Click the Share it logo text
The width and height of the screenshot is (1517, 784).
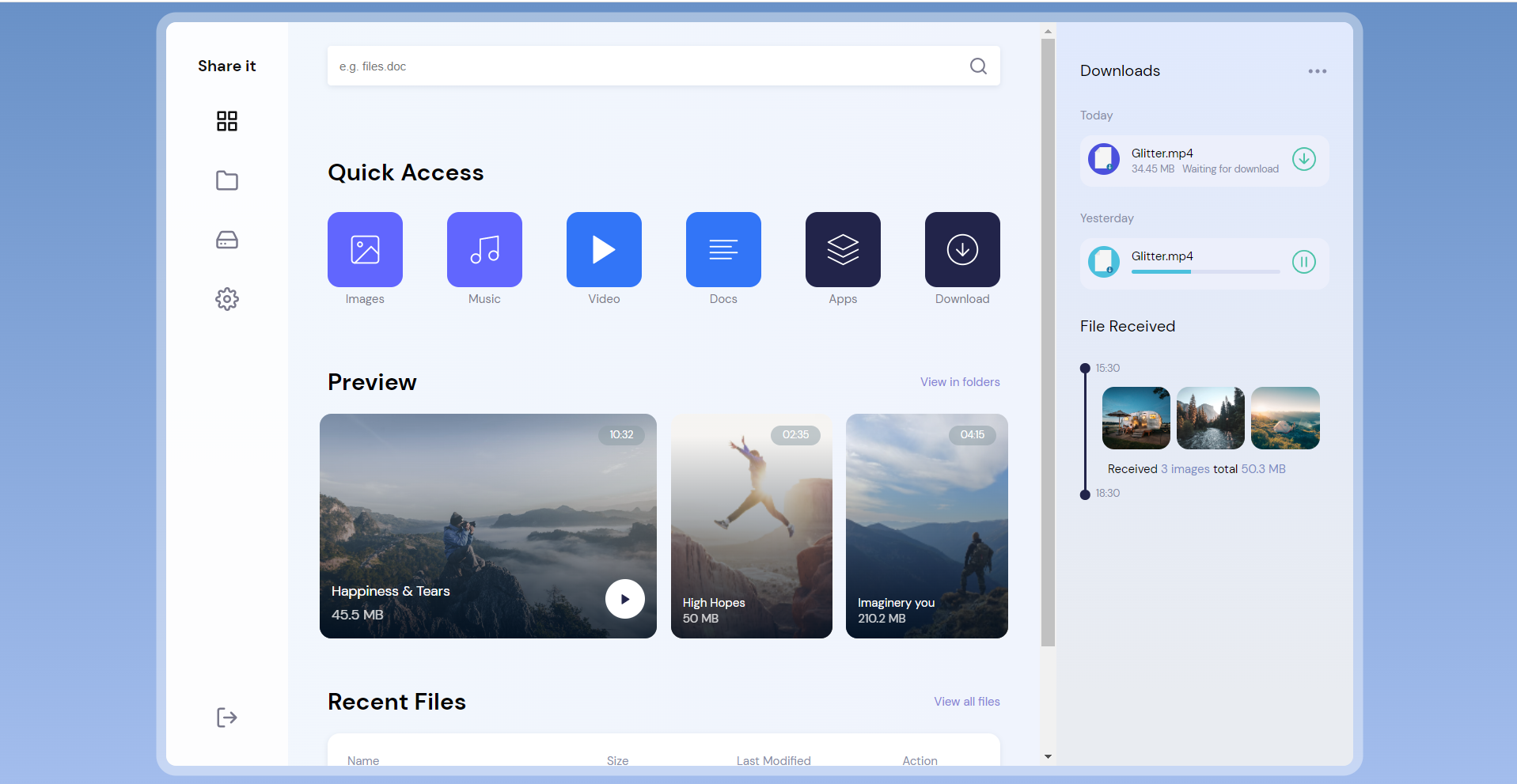click(227, 66)
